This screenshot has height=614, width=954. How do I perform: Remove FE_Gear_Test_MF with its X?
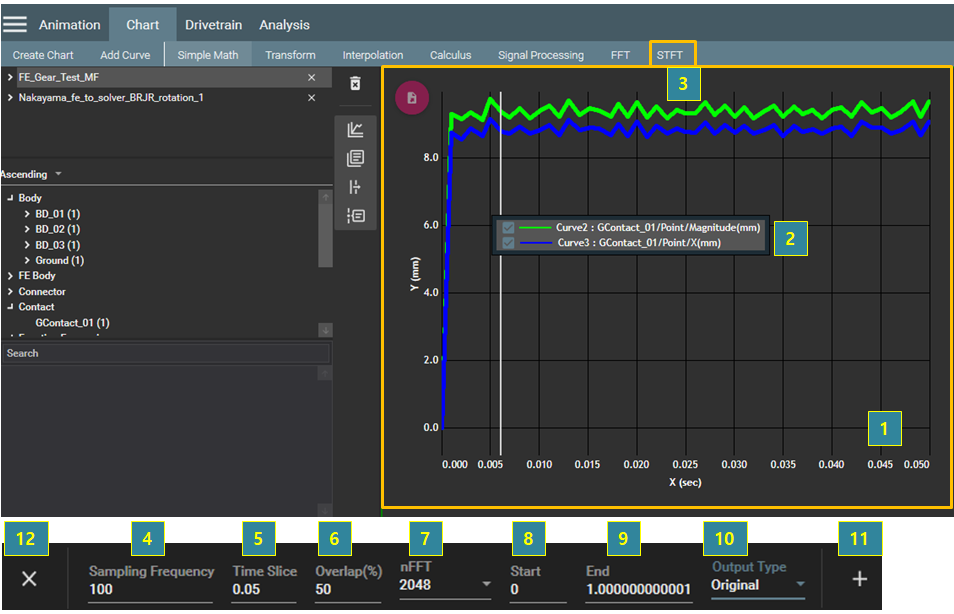(312, 77)
